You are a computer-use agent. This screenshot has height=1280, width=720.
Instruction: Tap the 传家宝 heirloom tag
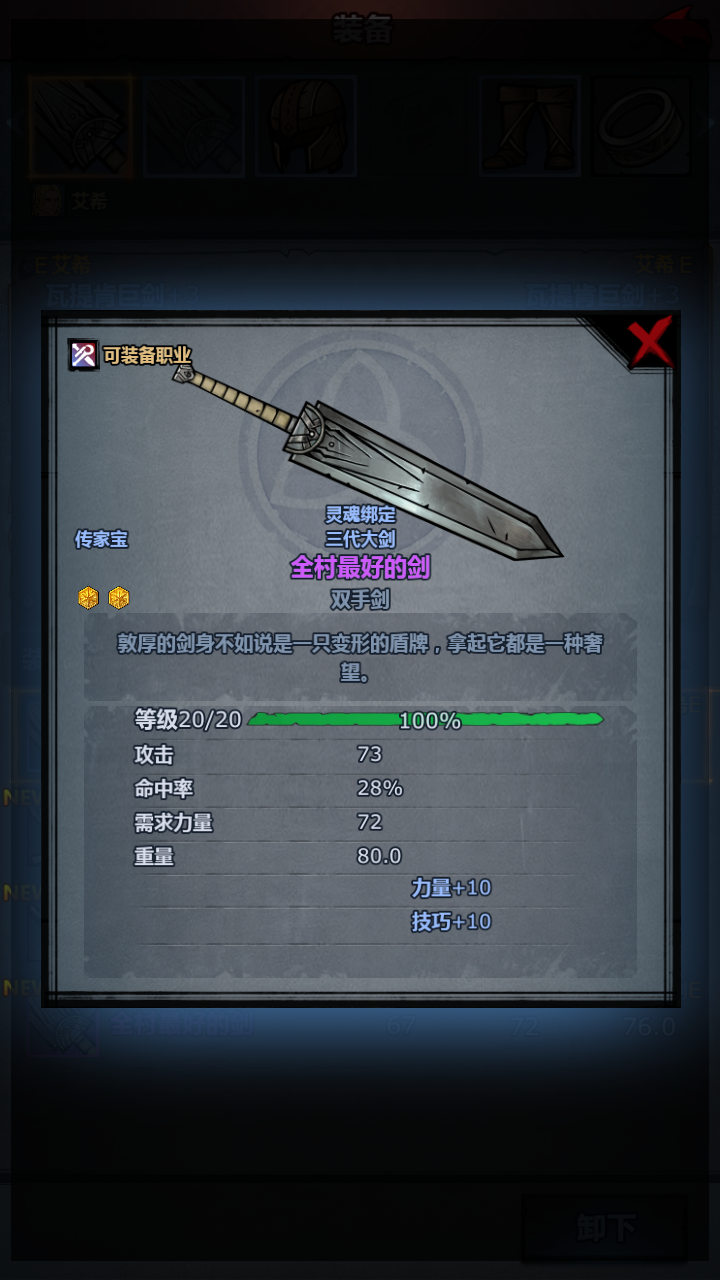point(101,539)
